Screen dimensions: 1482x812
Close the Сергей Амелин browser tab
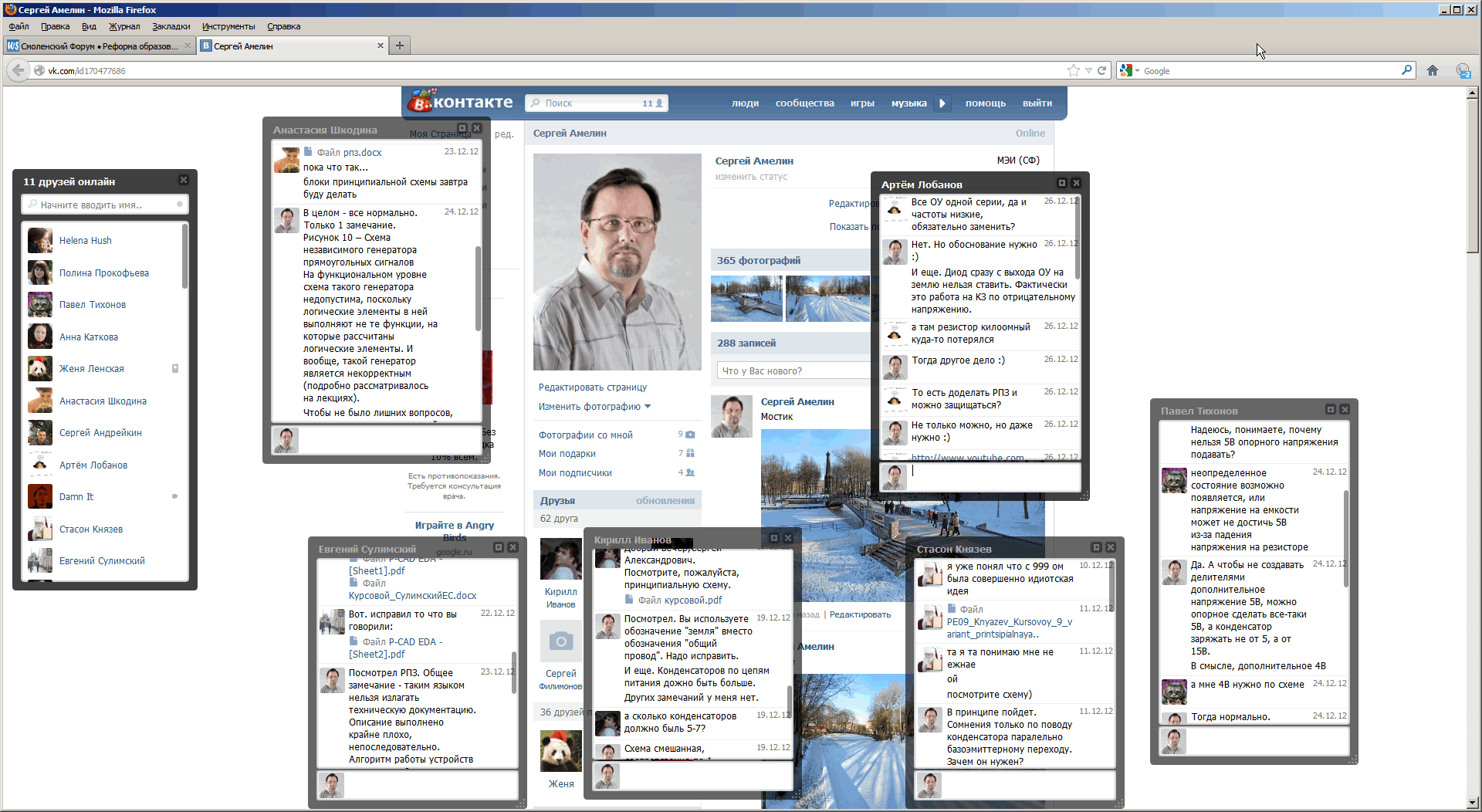coord(381,46)
